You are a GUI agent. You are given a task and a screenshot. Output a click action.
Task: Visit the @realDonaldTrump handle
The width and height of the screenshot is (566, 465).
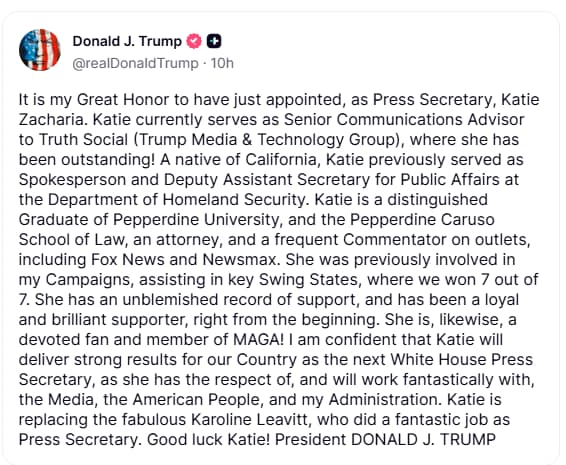pyautogui.click(x=135, y=63)
